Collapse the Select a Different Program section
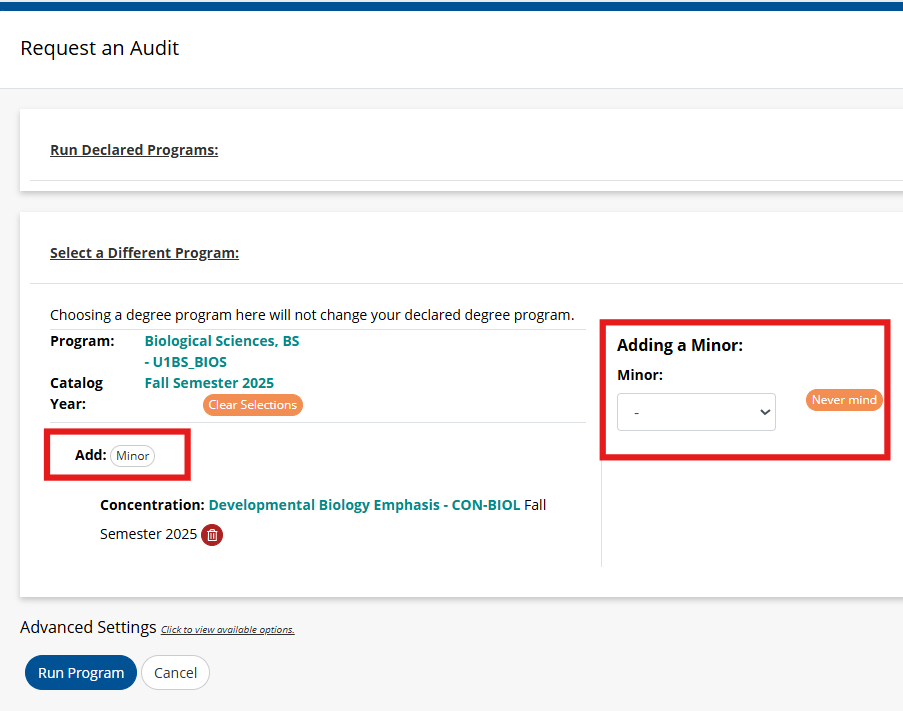The width and height of the screenshot is (903, 711). 145,253
